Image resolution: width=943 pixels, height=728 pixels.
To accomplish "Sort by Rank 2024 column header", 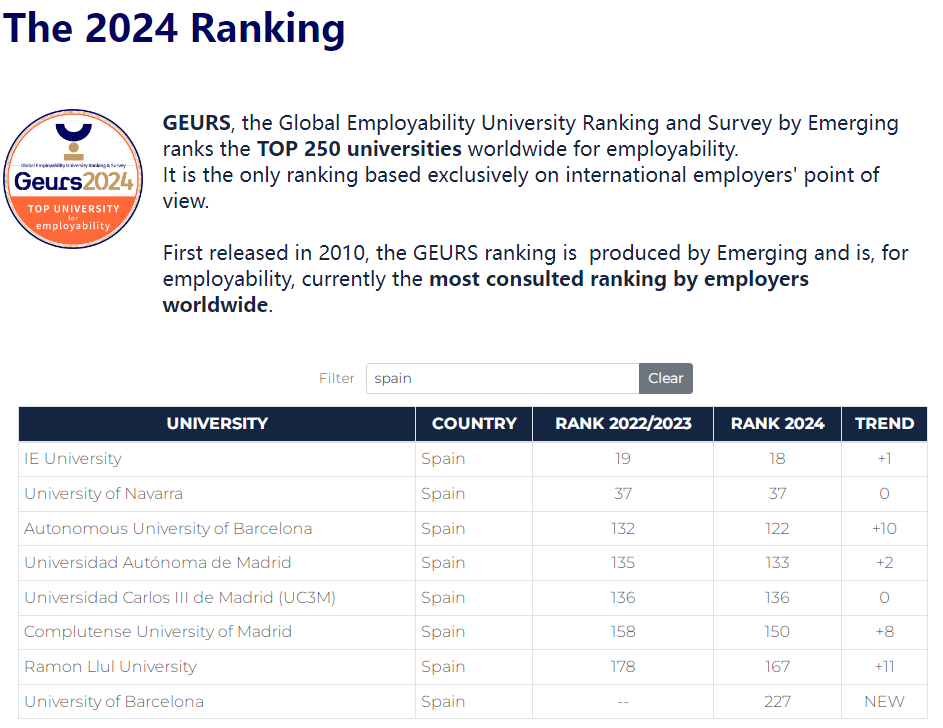I will pyautogui.click(x=777, y=424).
